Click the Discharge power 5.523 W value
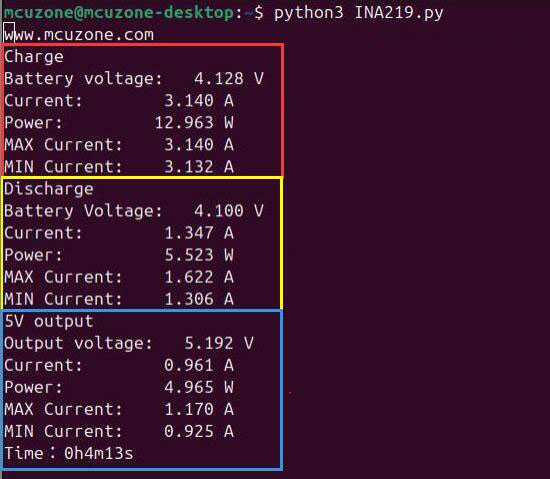Screen dimensions: 550x479 pos(199,255)
